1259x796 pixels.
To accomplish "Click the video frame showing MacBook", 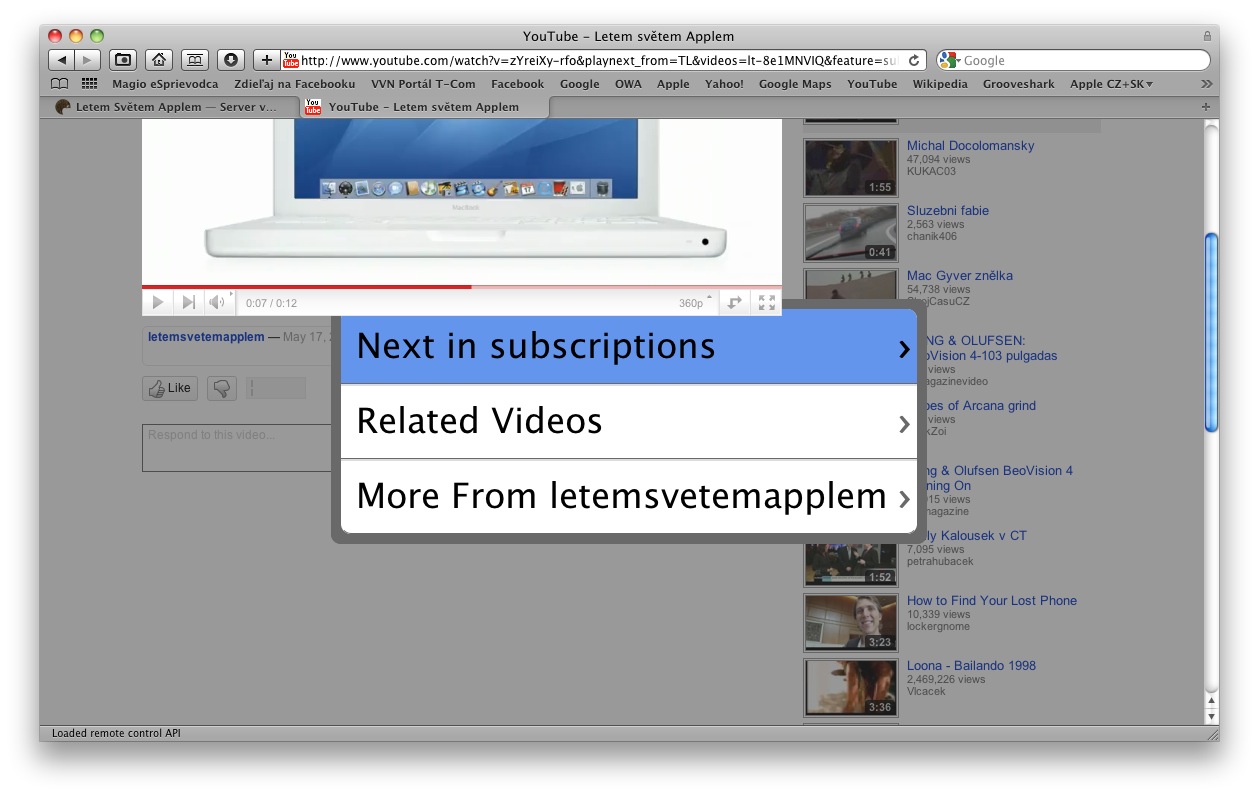I will point(462,200).
